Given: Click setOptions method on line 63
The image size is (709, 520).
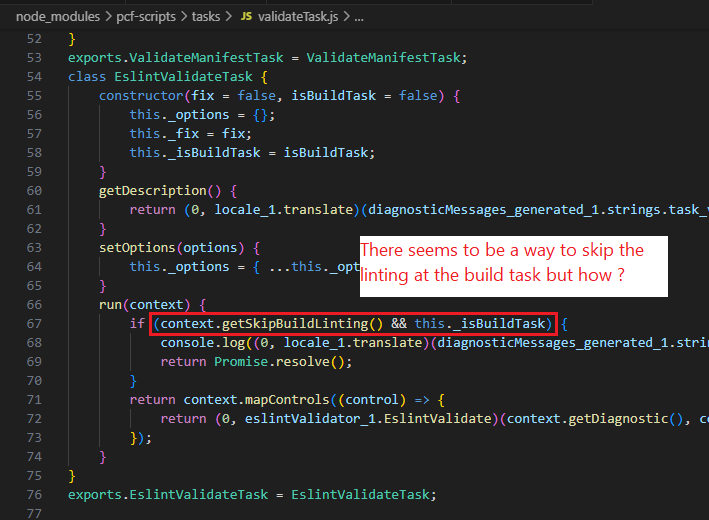Looking at the screenshot, I should click(138, 247).
